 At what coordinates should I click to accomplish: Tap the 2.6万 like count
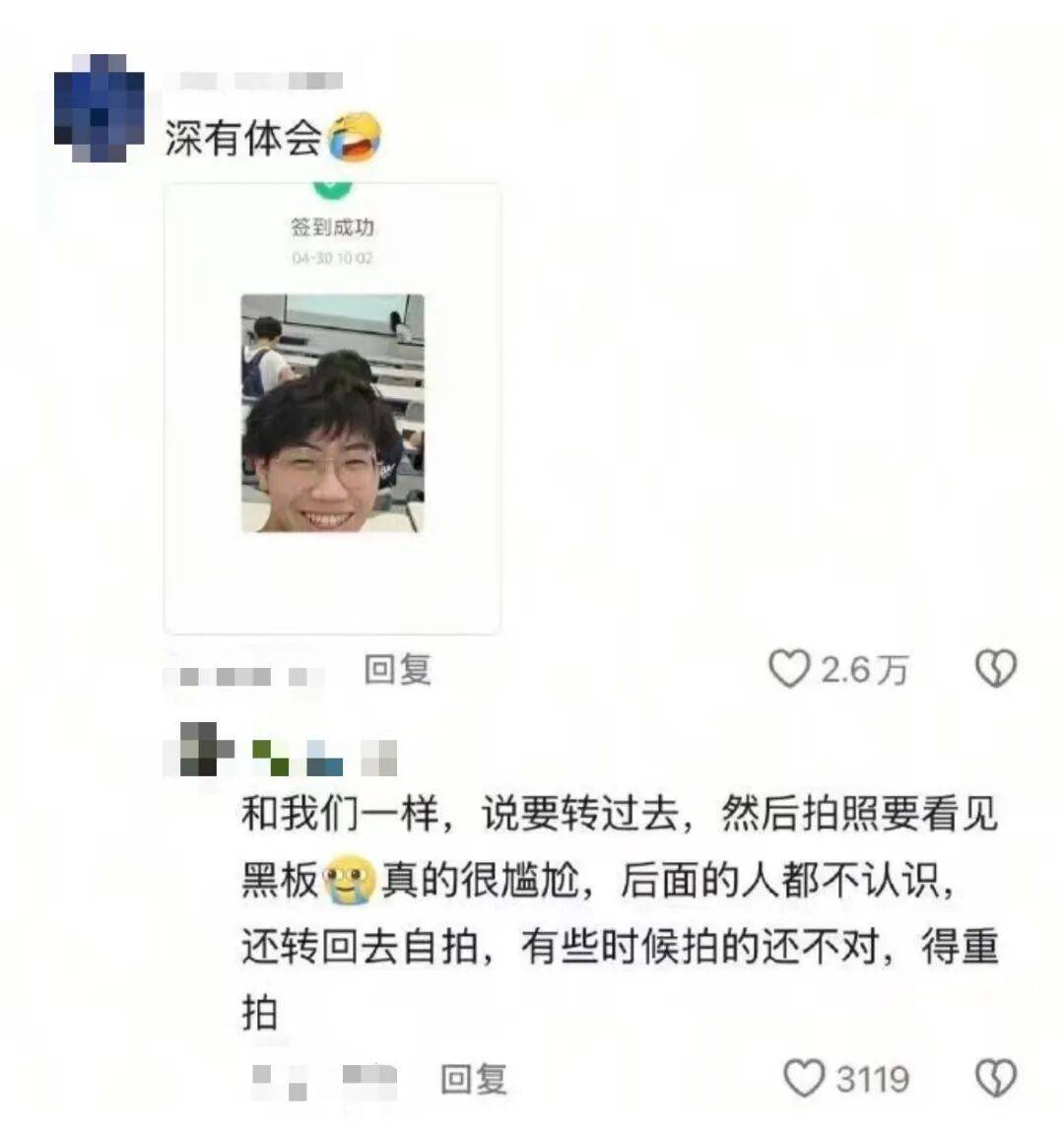coord(864,670)
